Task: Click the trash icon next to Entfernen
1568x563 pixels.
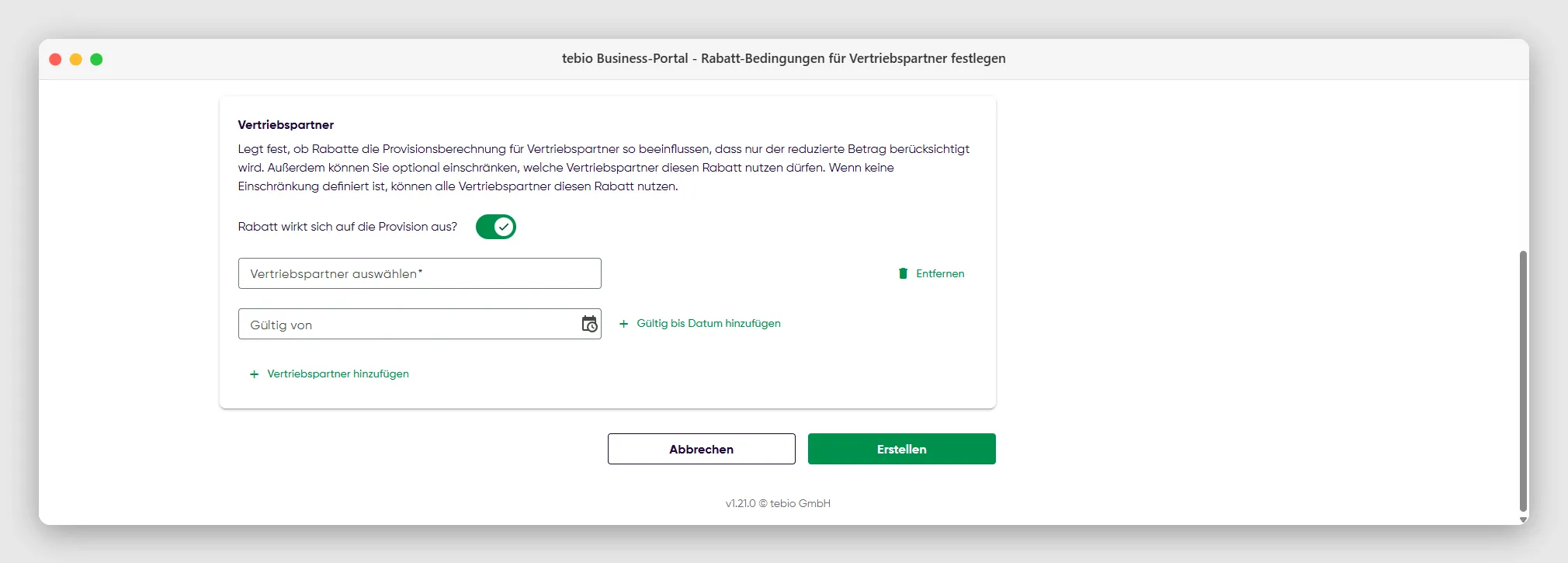Action: 903,273
